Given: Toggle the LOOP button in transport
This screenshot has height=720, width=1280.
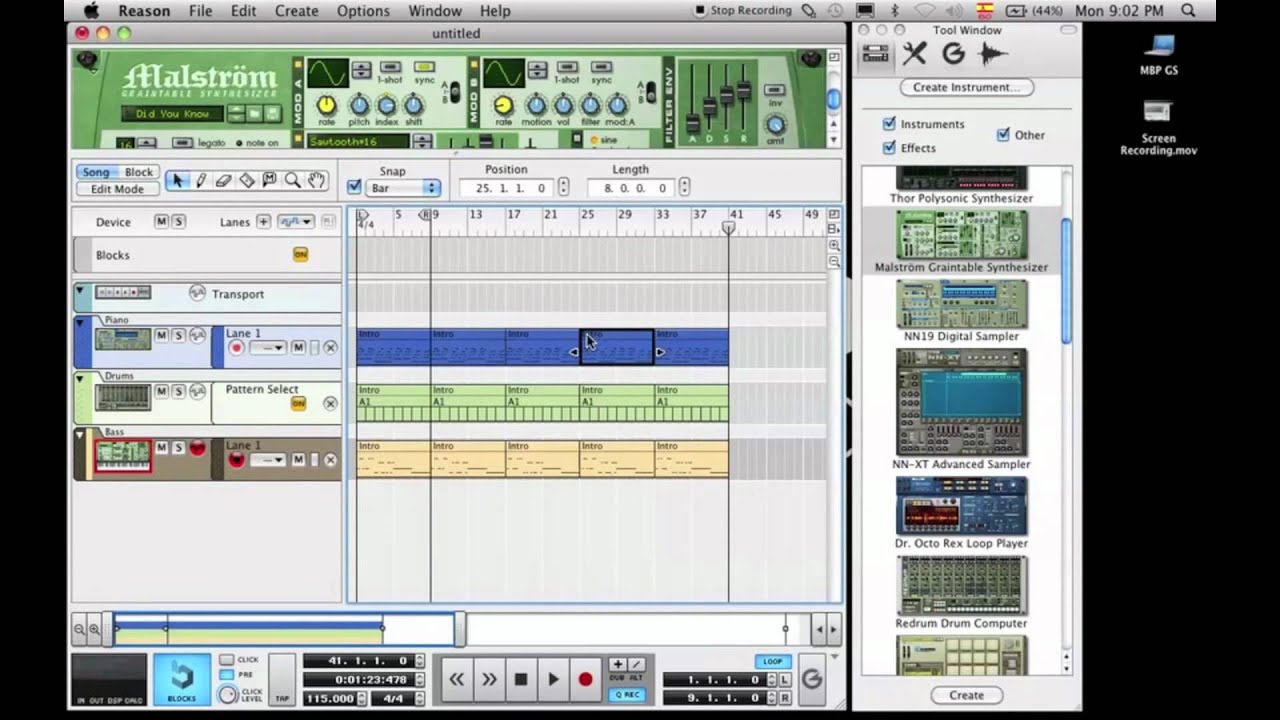Looking at the screenshot, I should pos(773,661).
